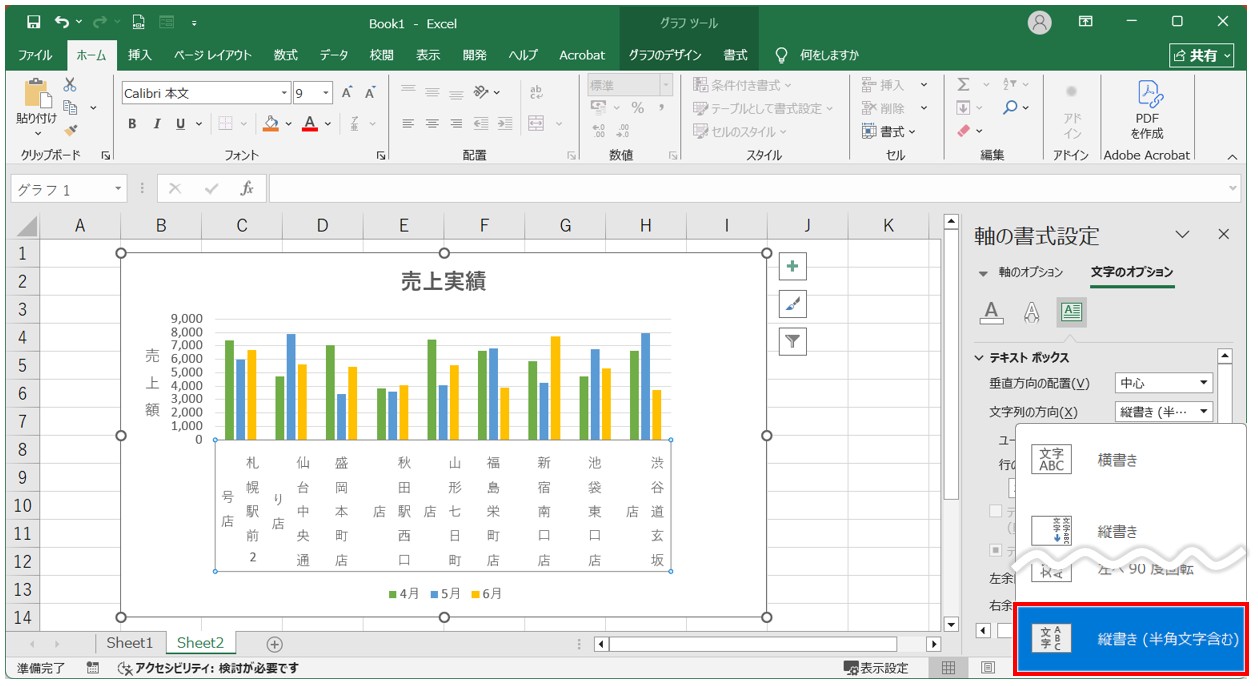Click the orientation (angled text) icon
Image resolution: width=1258 pixels, height=686 pixels.
pos(482,93)
